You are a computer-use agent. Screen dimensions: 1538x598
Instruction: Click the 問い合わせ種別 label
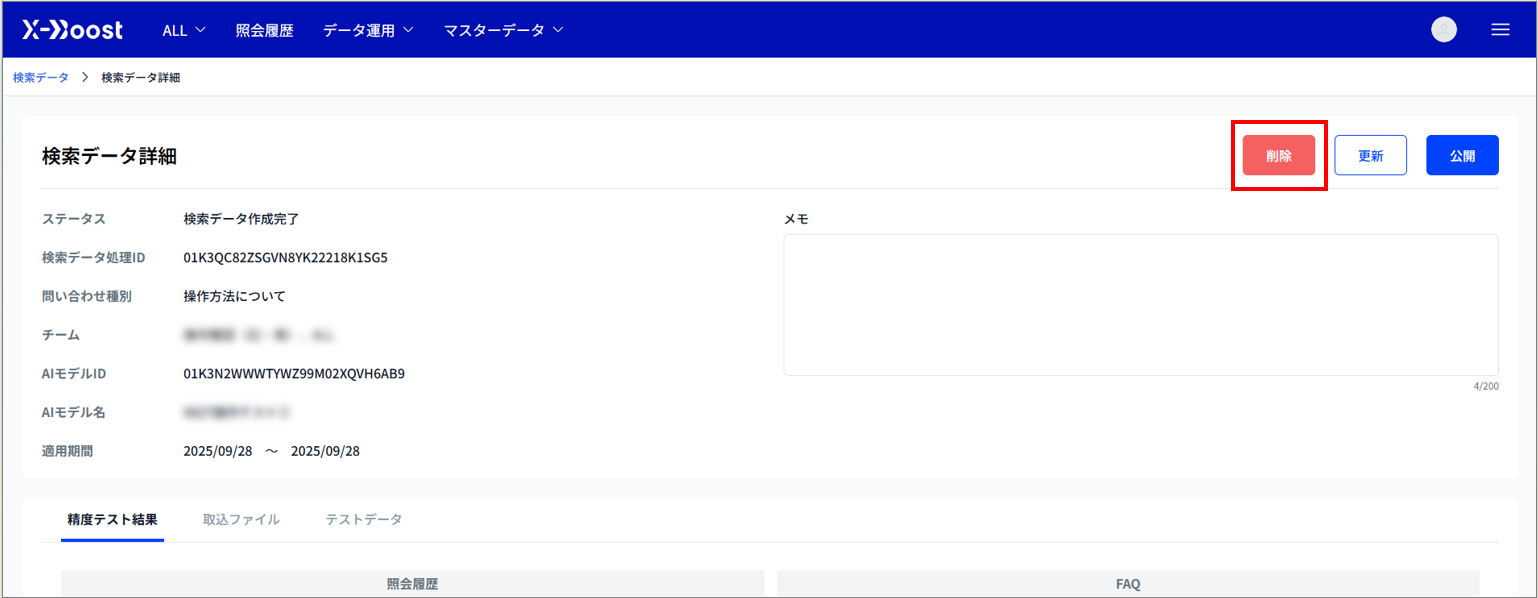[x=87, y=296]
